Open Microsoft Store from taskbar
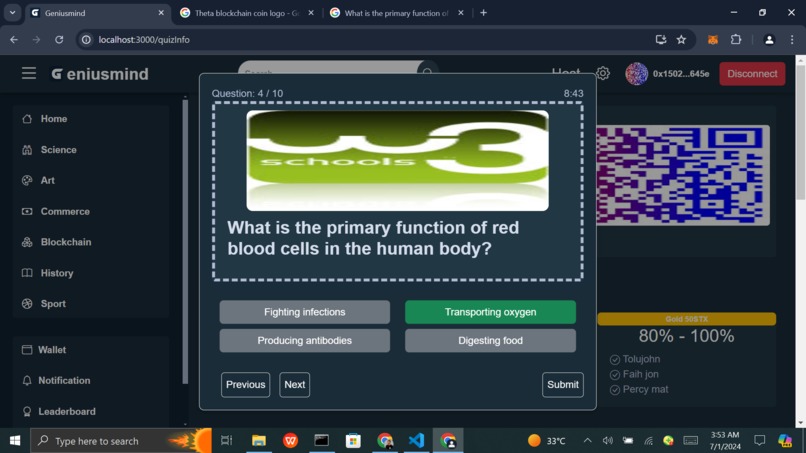Image resolution: width=806 pixels, height=453 pixels. [x=353, y=441]
